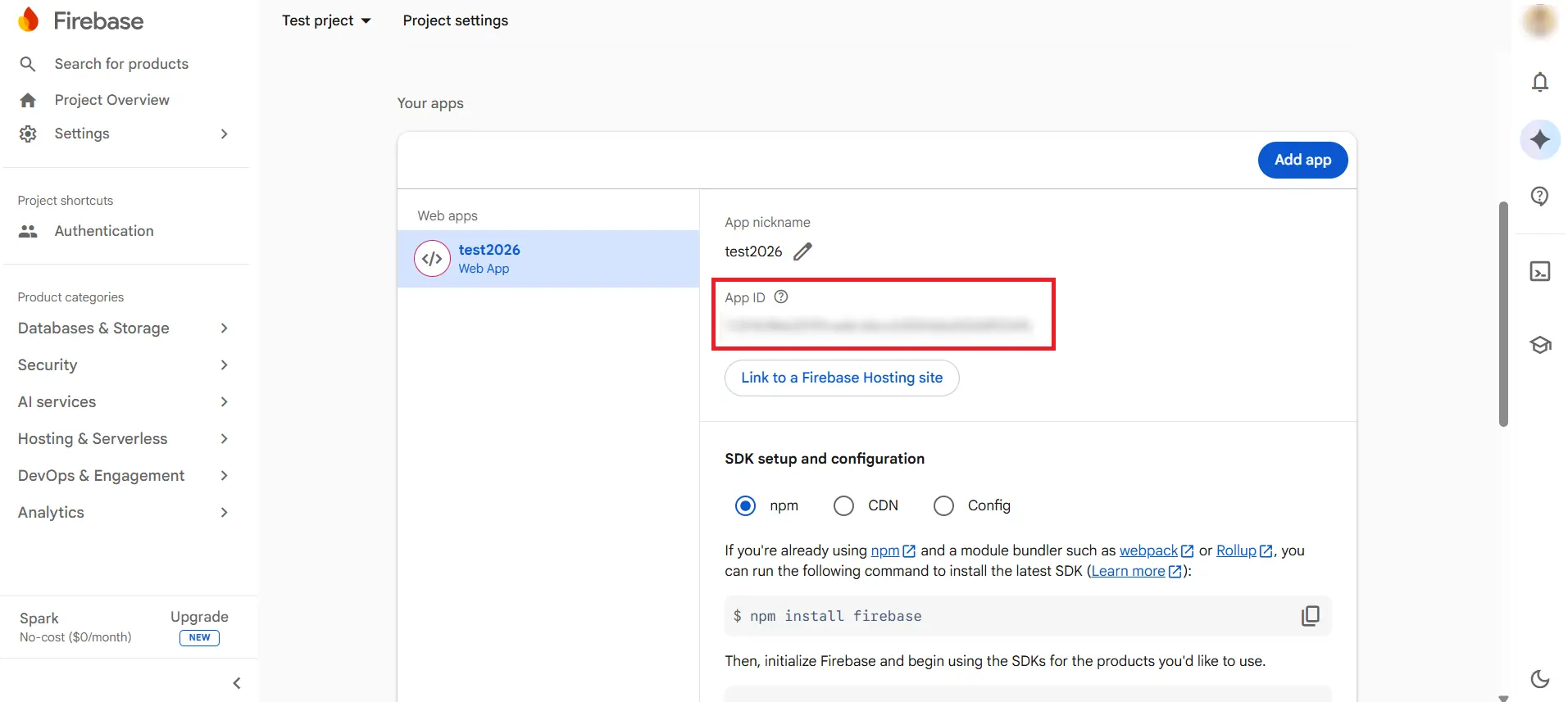Viewport: 1568px width, 702px height.
Task: Click the Search for products field
Action: [121, 64]
